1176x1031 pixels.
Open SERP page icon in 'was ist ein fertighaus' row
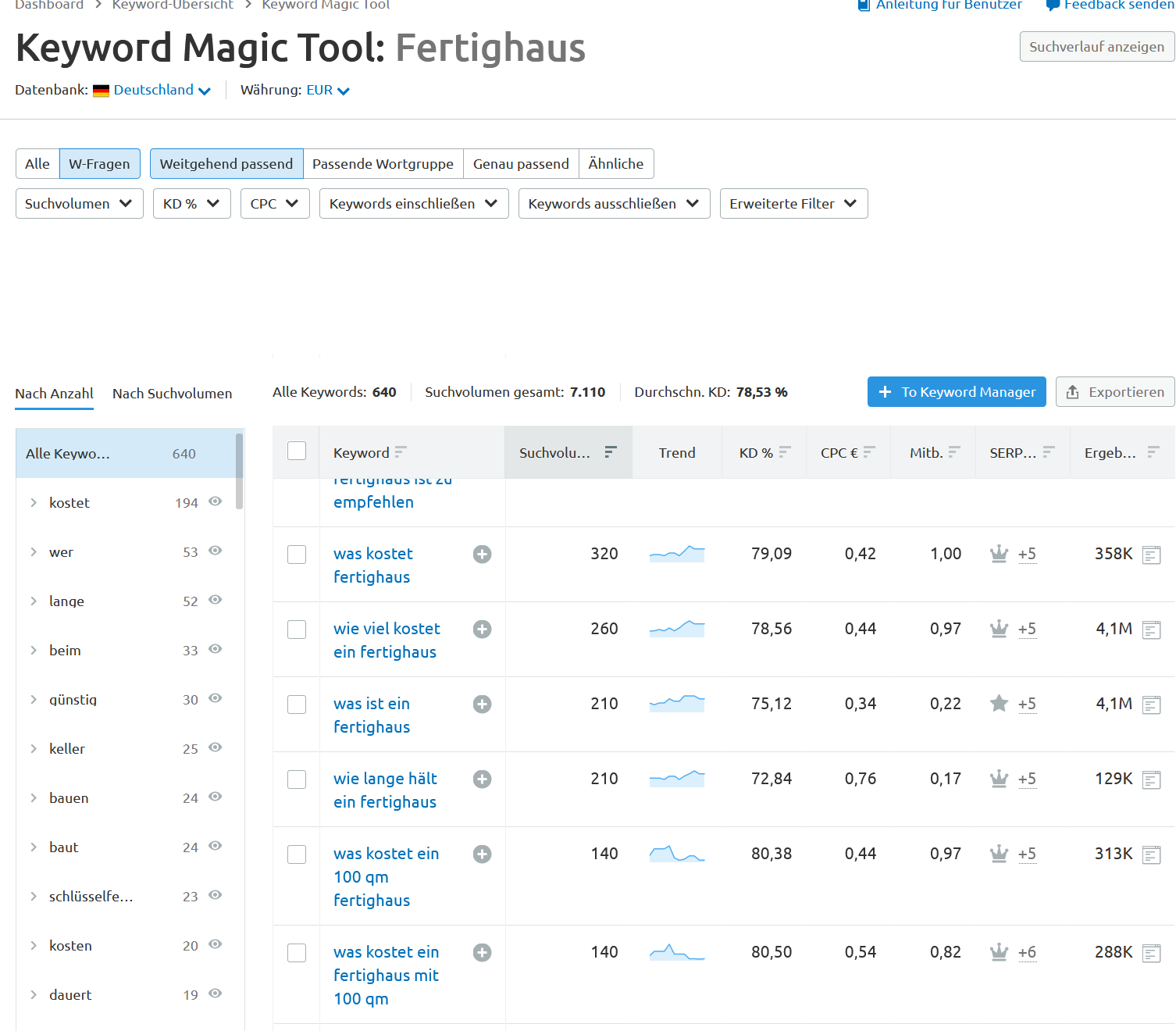click(x=1151, y=705)
